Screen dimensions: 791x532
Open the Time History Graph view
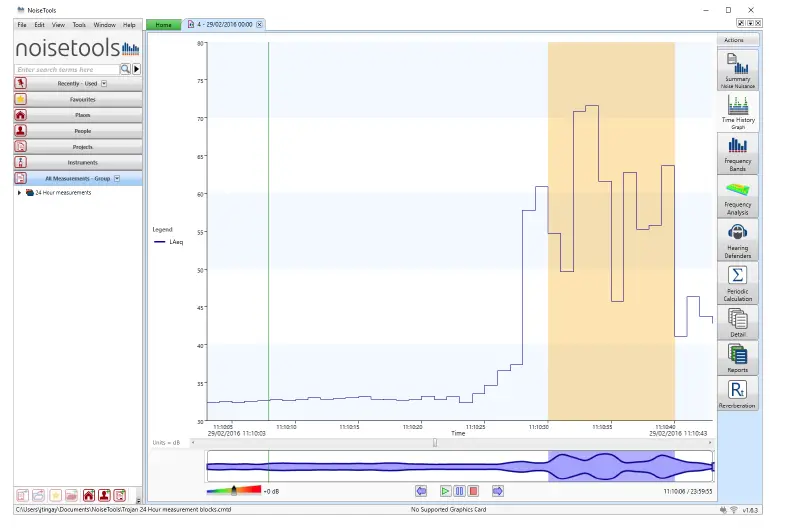pyautogui.click(x=738, y=112)
